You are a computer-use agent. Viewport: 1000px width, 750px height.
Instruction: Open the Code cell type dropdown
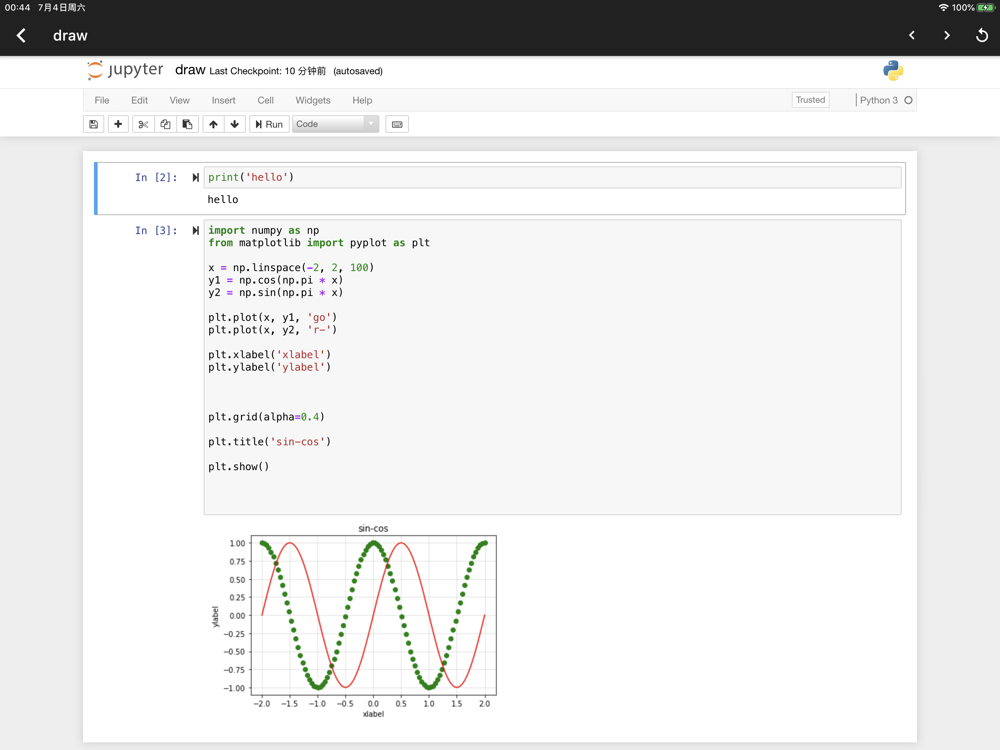335,124
